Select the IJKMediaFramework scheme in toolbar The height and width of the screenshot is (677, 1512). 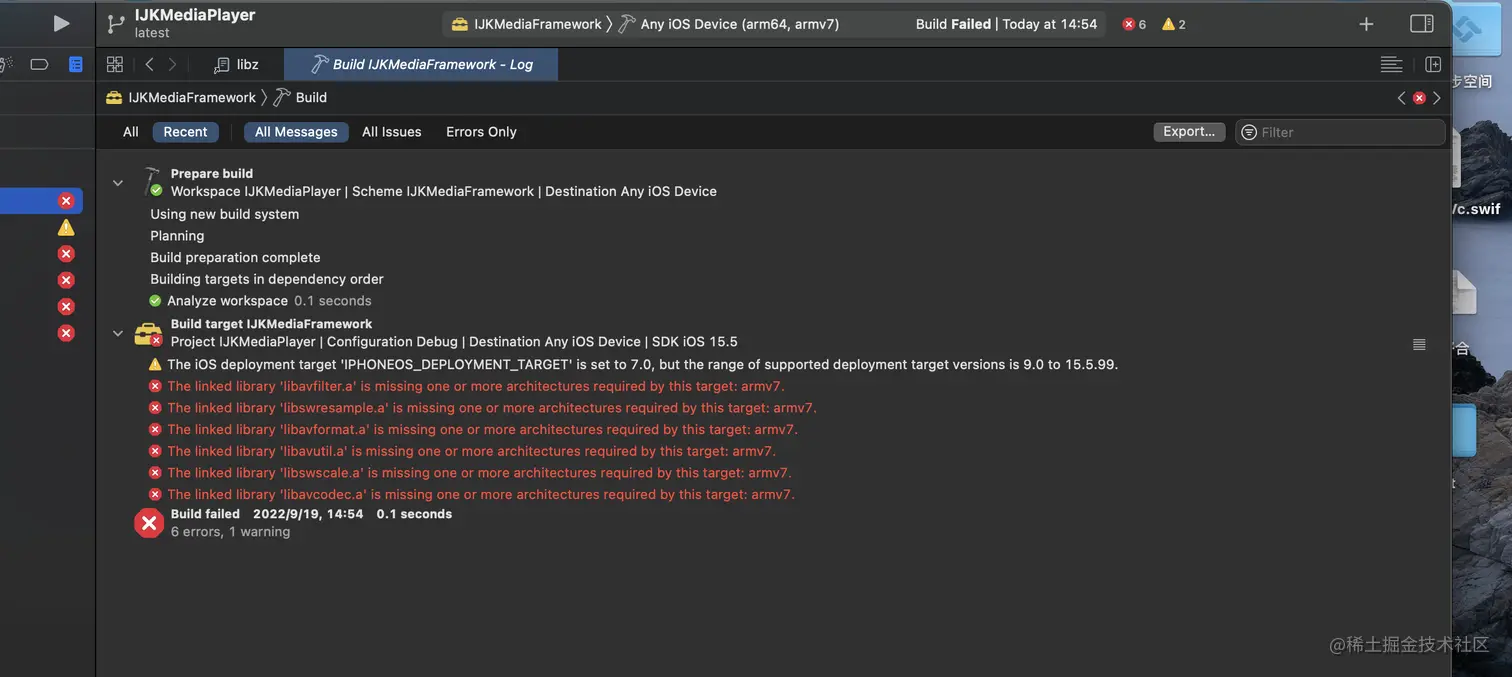coord(527,24)
